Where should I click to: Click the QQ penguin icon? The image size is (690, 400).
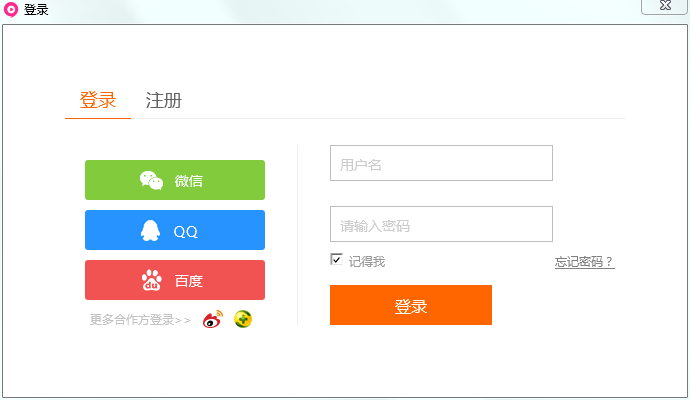151,231
